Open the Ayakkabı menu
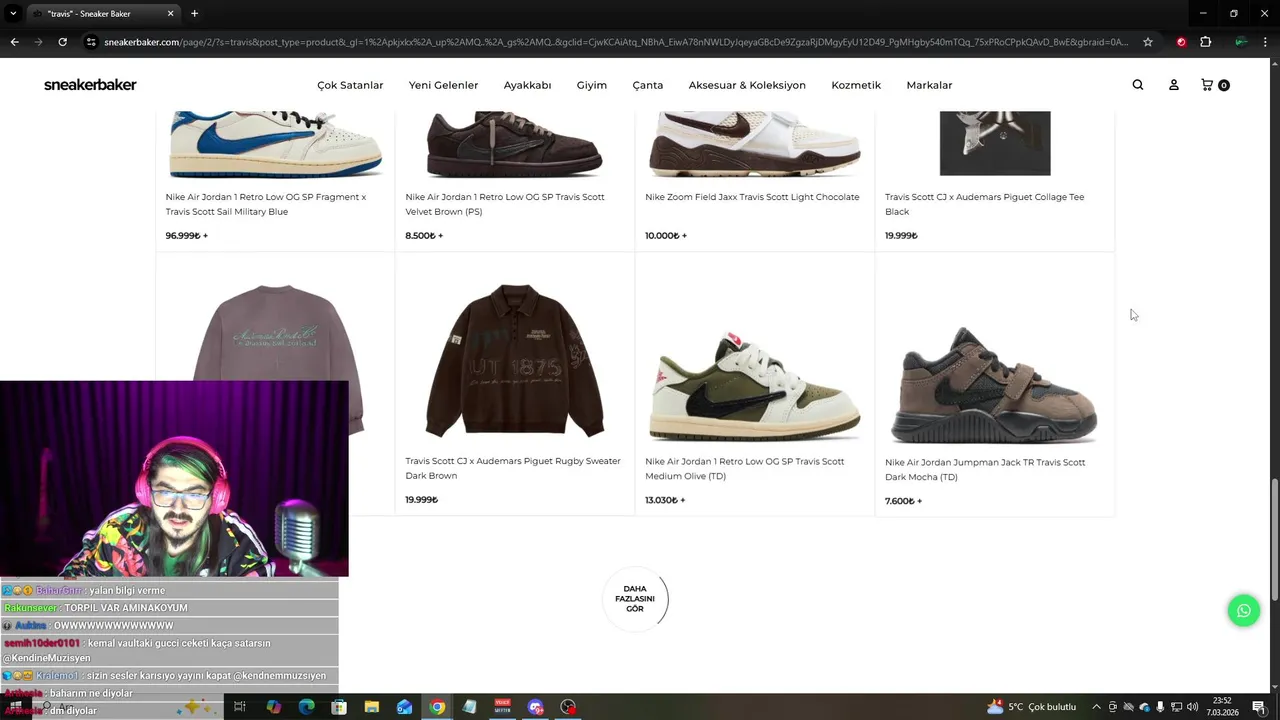This screenshot has height=720, width=1280. click(x=527, y=85)
